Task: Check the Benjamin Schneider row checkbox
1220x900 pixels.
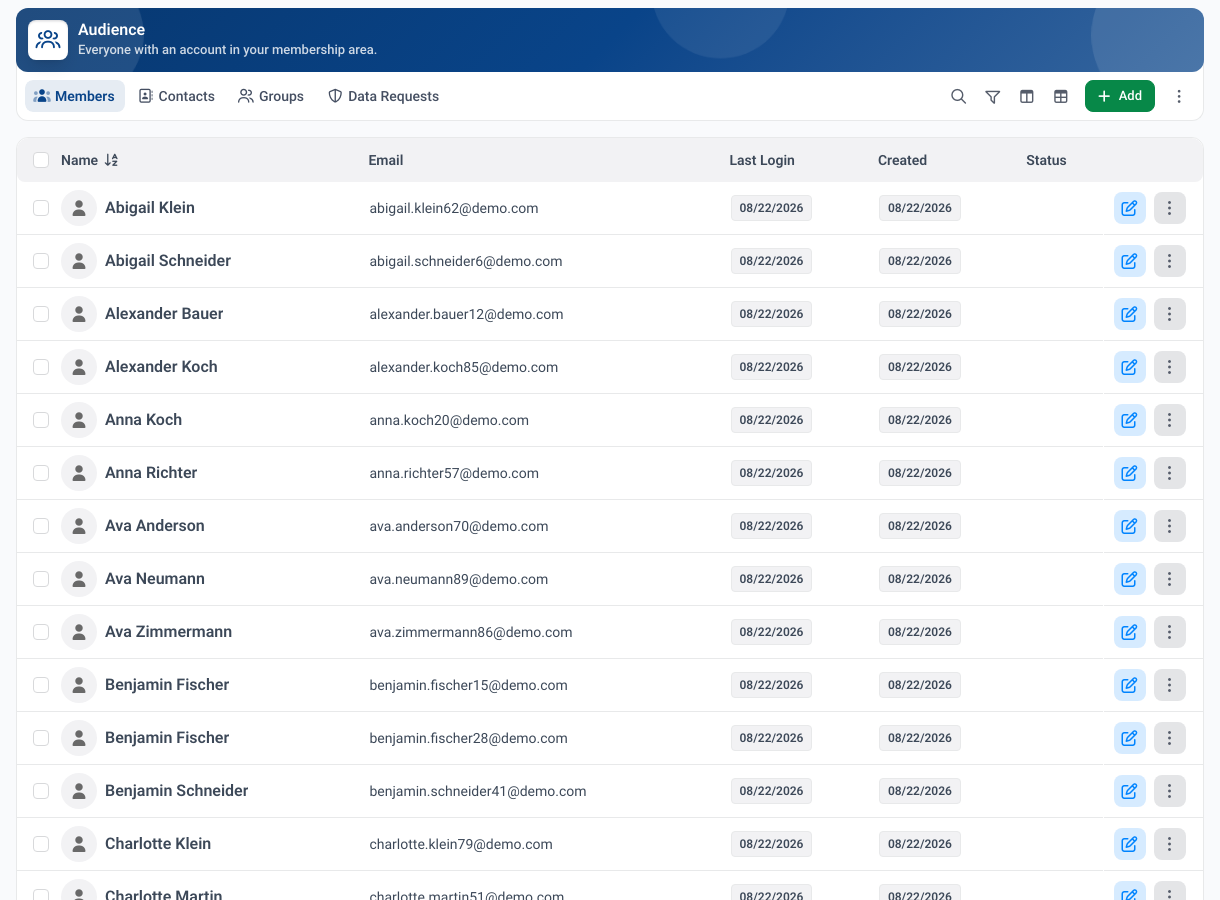Action: [41, 791]
